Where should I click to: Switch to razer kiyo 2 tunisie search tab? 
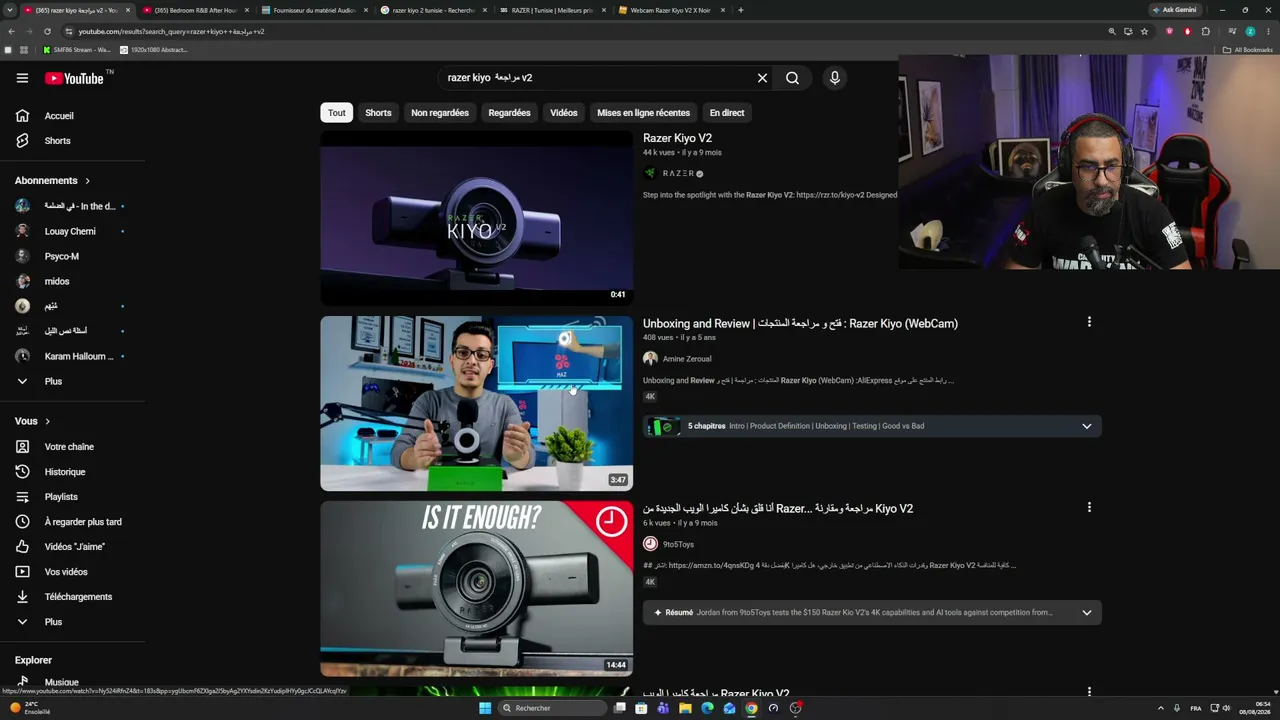click(x=432, y=10)
